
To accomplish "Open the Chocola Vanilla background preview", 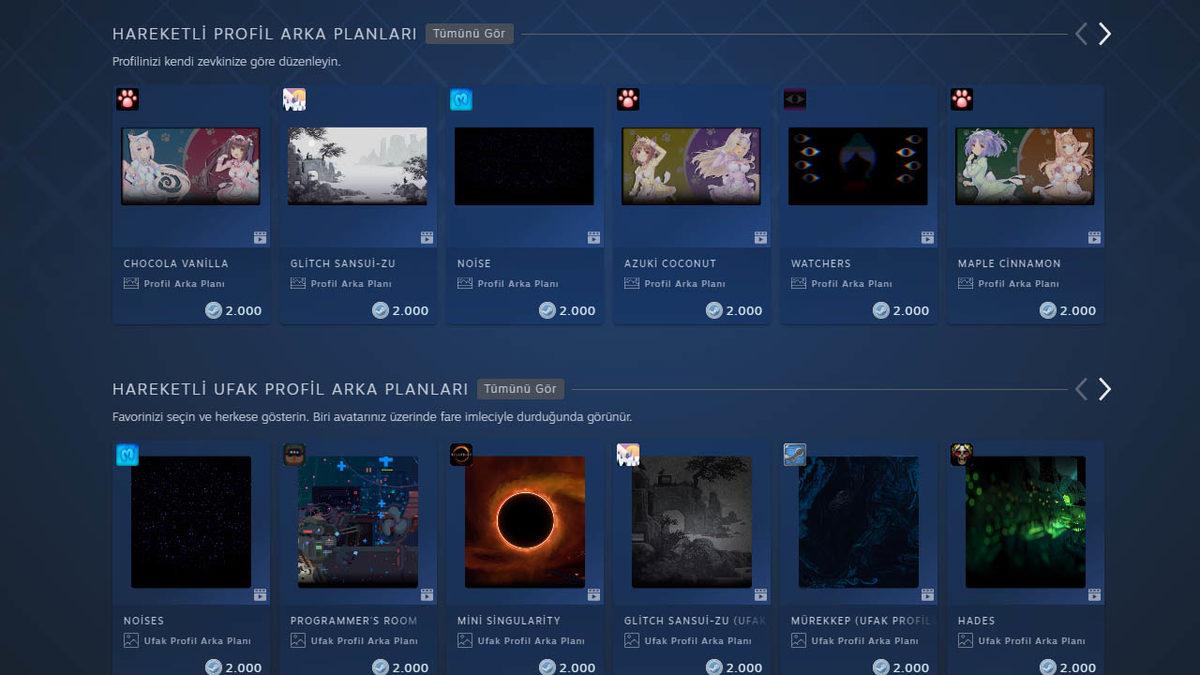I will 190,165.
